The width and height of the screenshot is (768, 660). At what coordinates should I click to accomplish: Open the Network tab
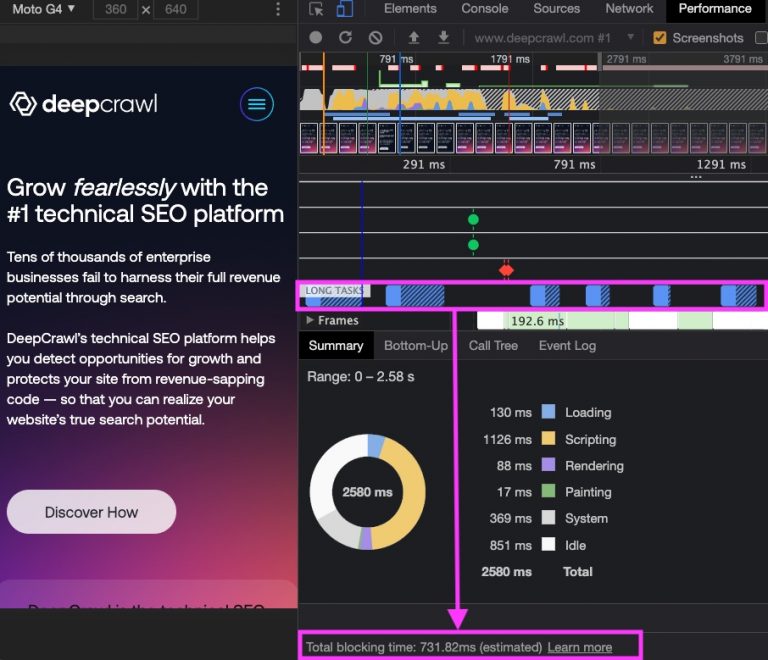pyautogui.click(x=629, y=9)
